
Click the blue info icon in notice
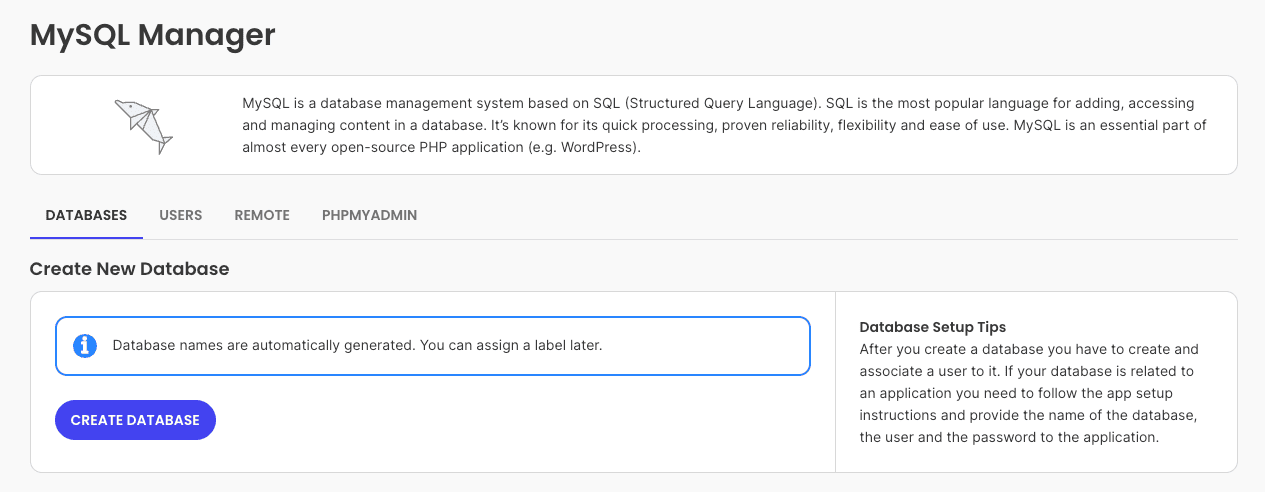click(86, 346)
